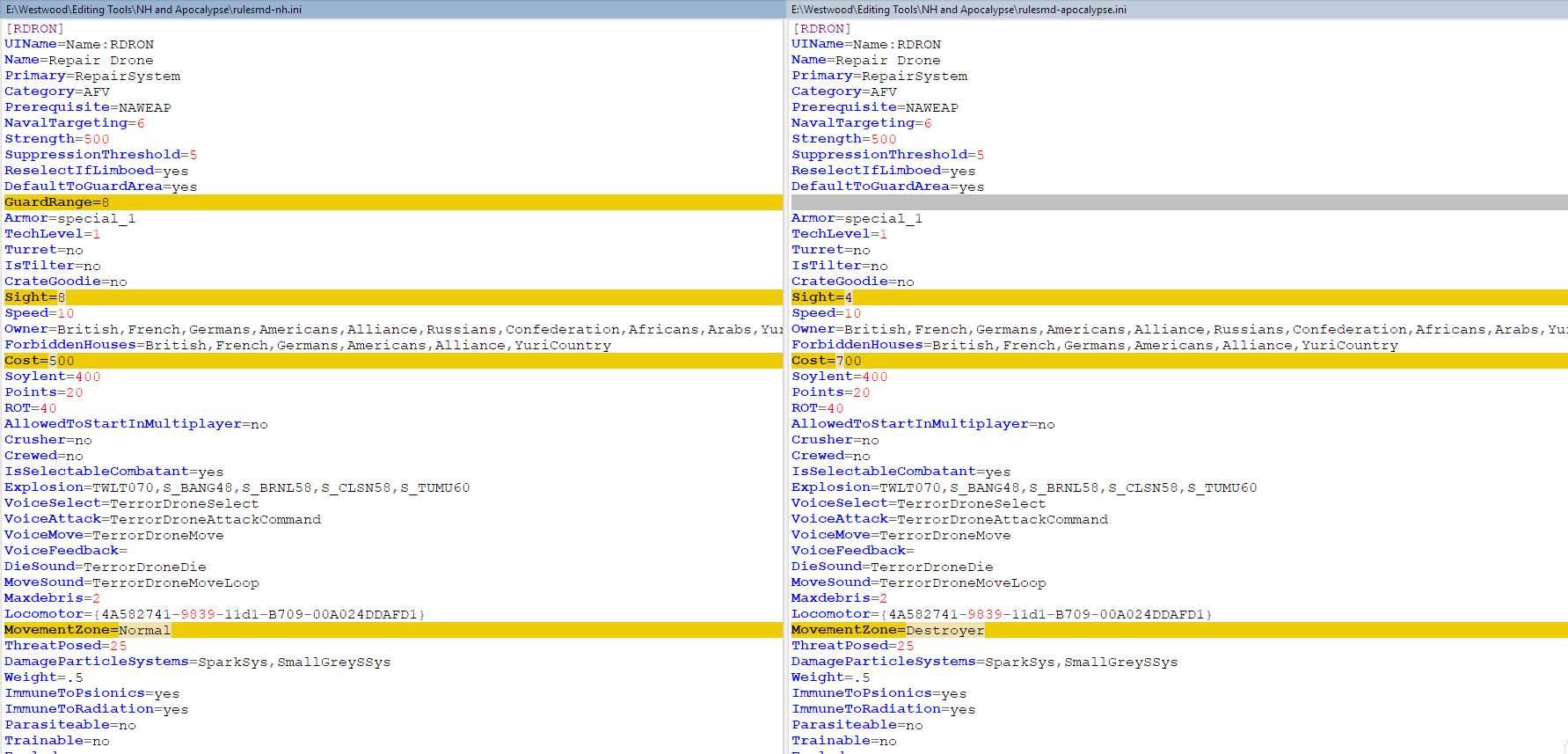1568x754 pixels.
Task: Click Turret=no in left pane
Action: pyautogui.click(x=44, y=250)
